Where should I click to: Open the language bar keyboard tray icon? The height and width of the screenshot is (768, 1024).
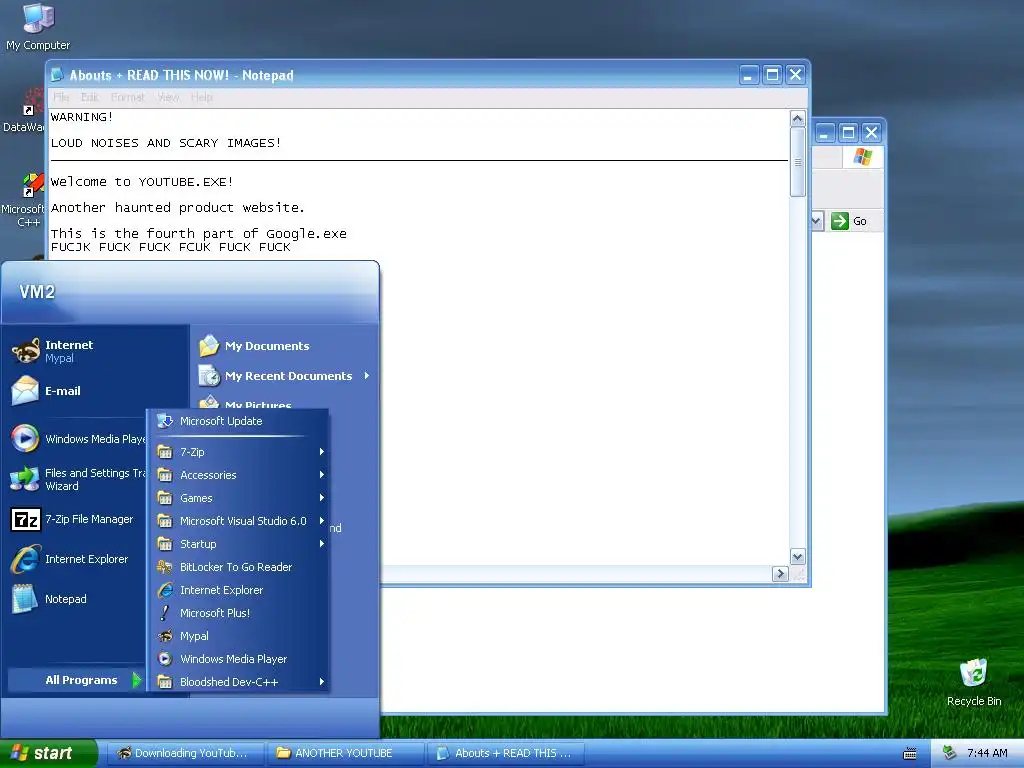point(910,754)
